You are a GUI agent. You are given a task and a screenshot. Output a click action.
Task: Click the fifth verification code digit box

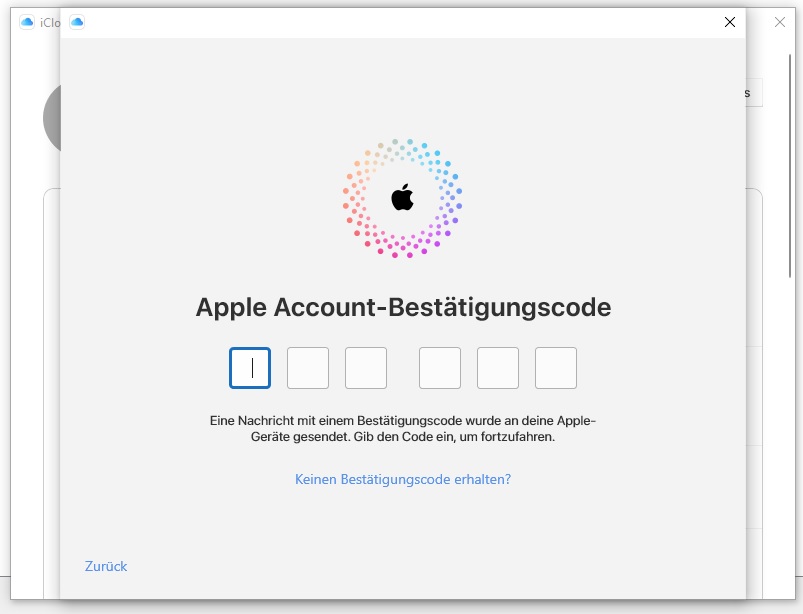pyautogui.click(x=498, y=368)
